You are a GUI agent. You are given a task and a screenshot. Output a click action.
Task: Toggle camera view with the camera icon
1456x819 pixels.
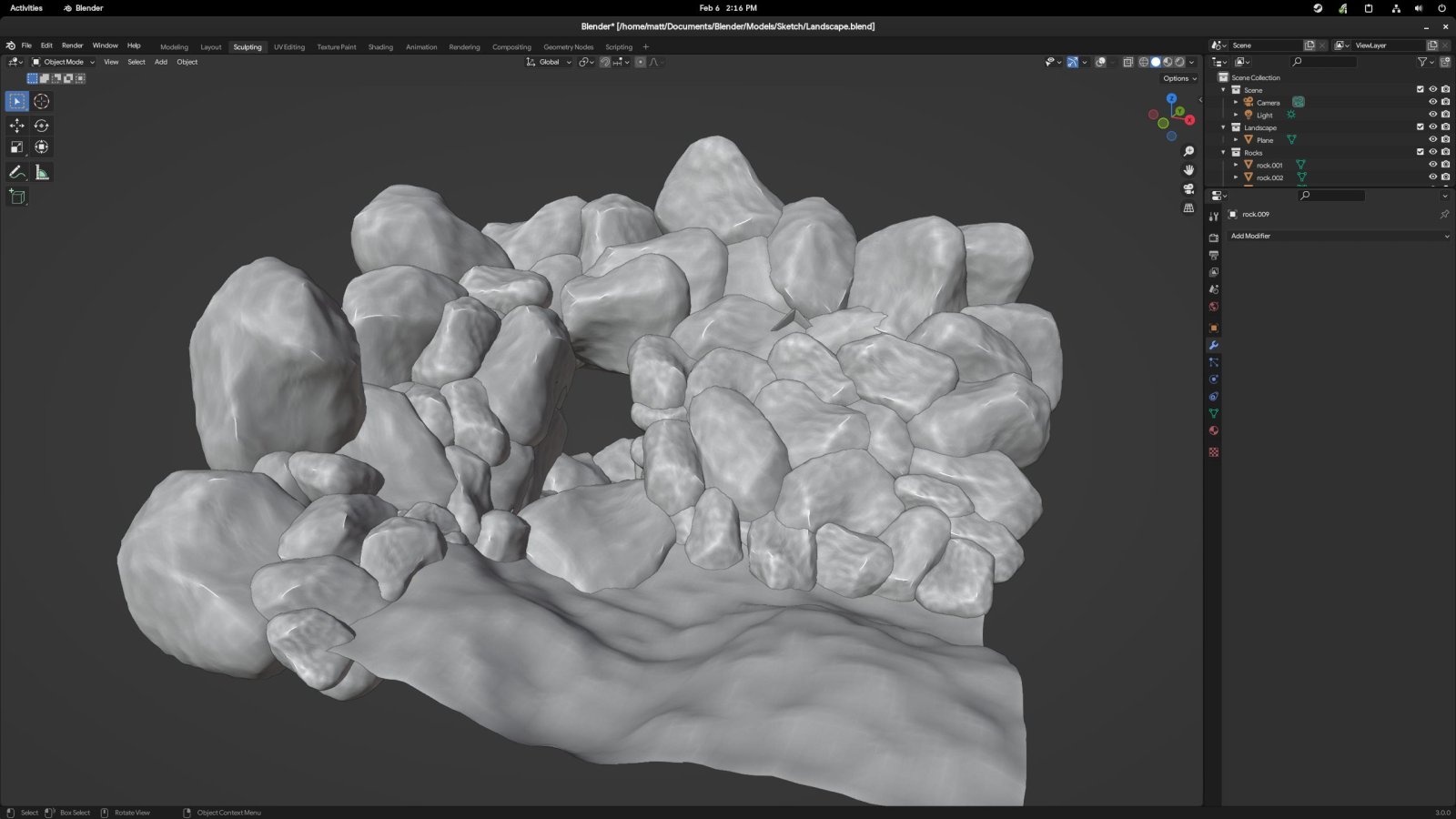1188,189
